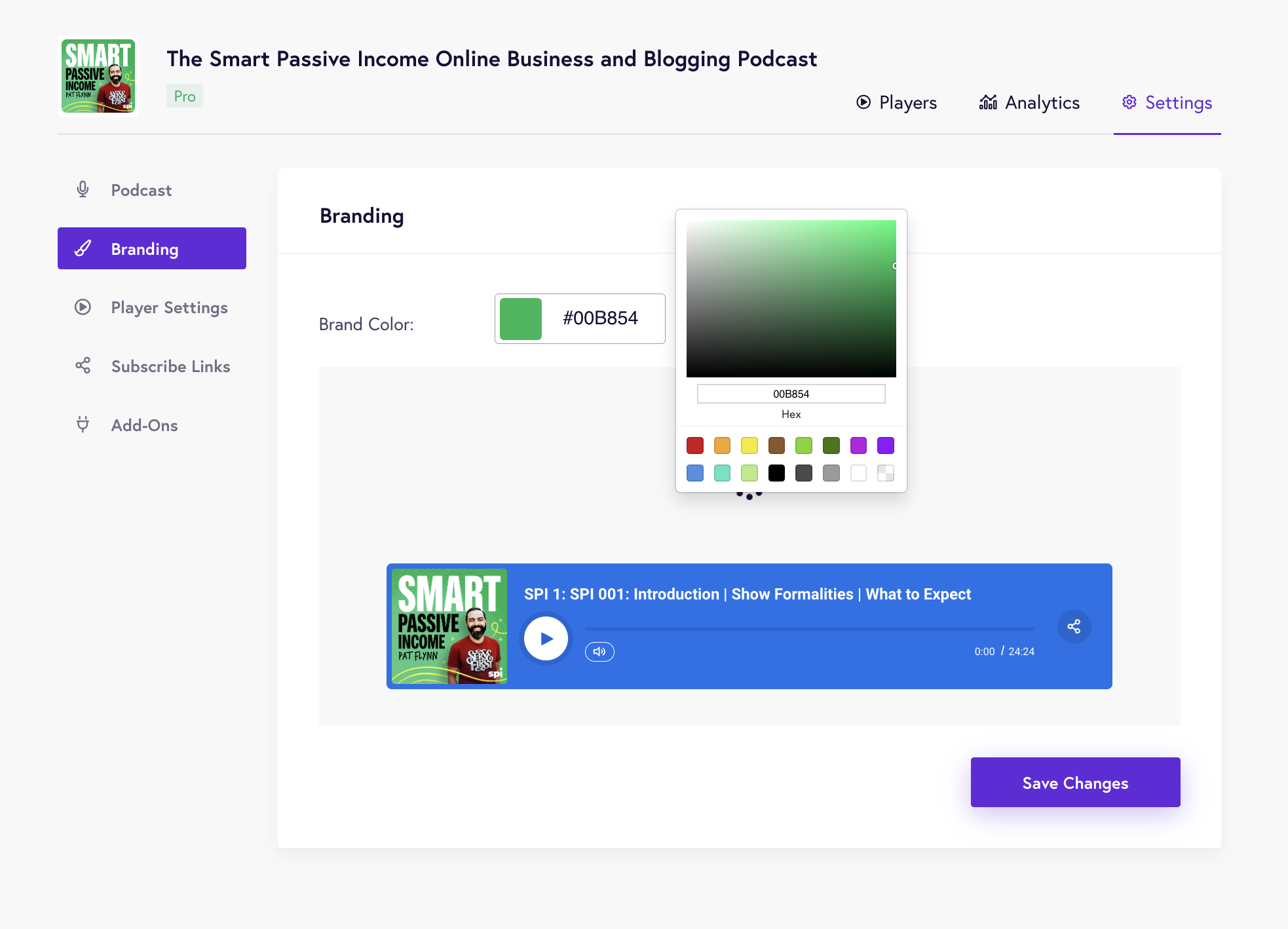Click the progress bar in the player preview
This screenshot has height=929, width=1288.
(810, 629)
